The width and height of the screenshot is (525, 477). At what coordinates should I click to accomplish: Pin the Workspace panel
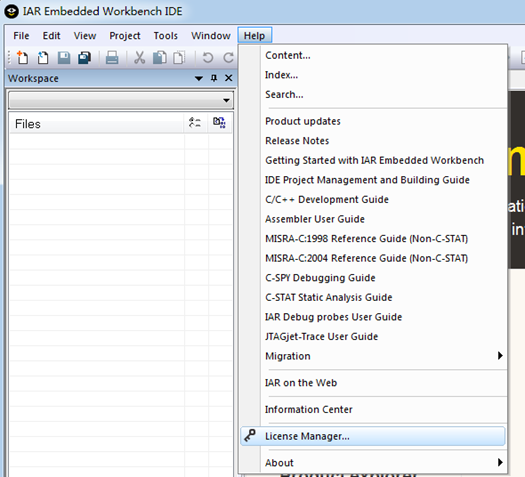tap(214, 78)
